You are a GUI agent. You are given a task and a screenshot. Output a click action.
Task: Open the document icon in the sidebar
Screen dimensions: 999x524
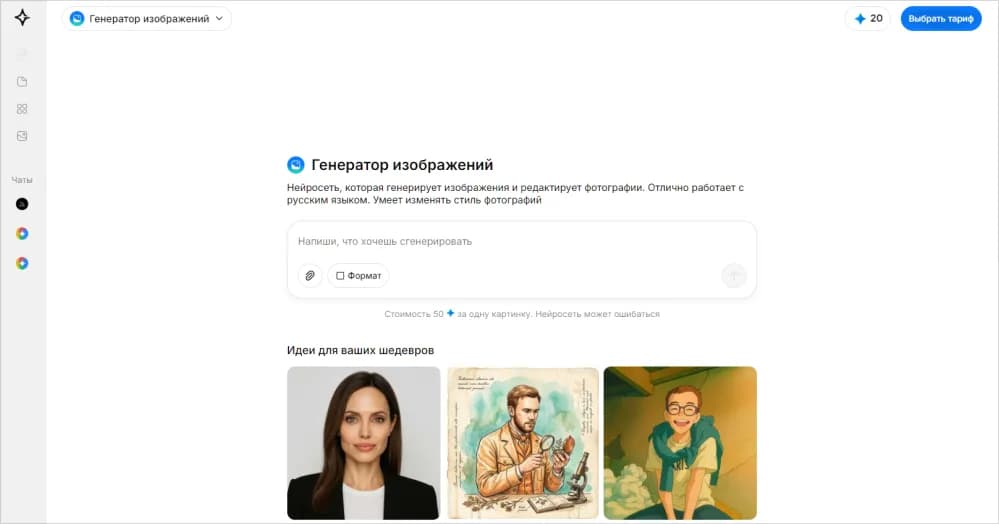22,82
